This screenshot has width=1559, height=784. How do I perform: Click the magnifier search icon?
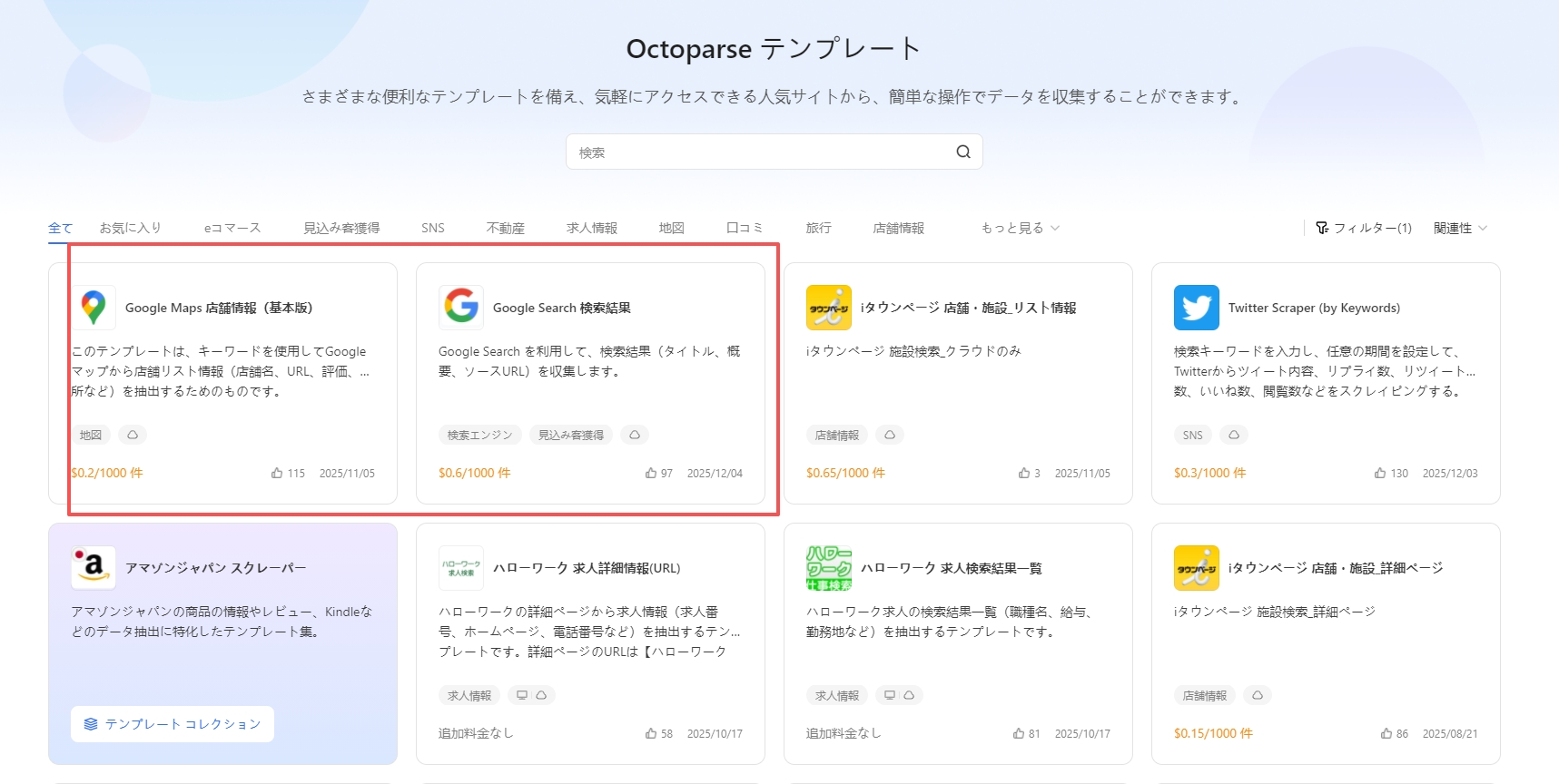962,152
